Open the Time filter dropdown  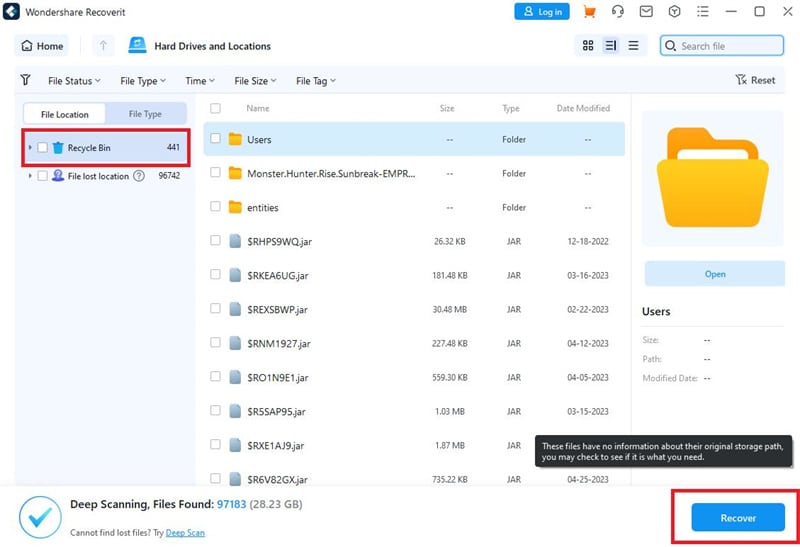tap(200, 81)
